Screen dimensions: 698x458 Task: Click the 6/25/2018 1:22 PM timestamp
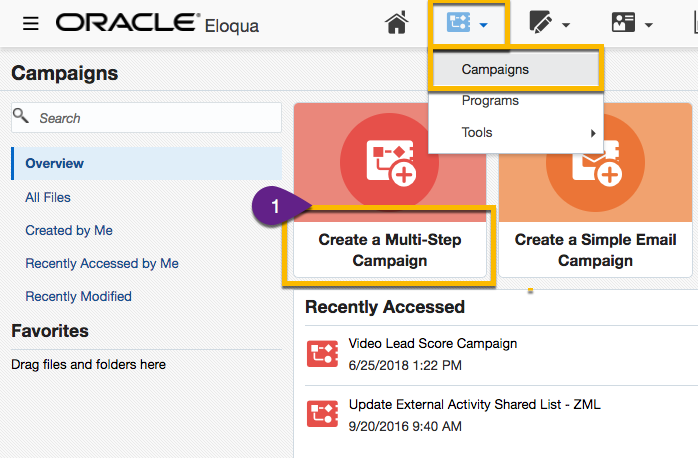pos(405,365)
